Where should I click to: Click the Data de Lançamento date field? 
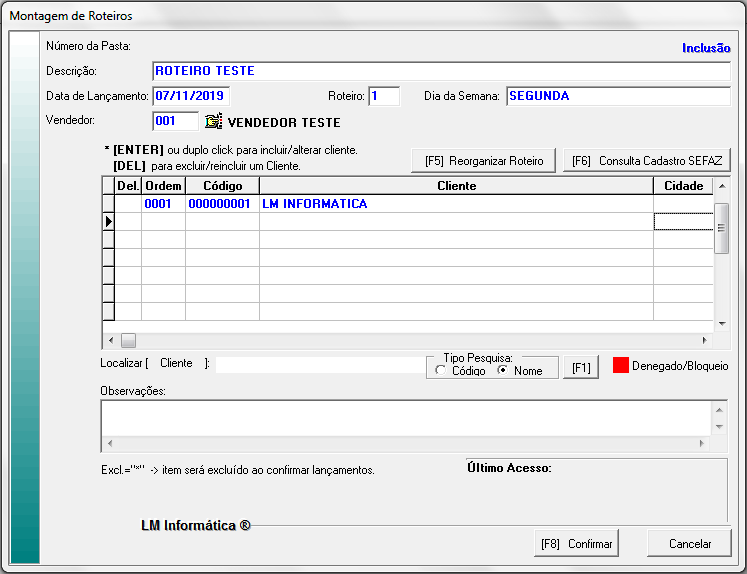click(x=191, y=96)
